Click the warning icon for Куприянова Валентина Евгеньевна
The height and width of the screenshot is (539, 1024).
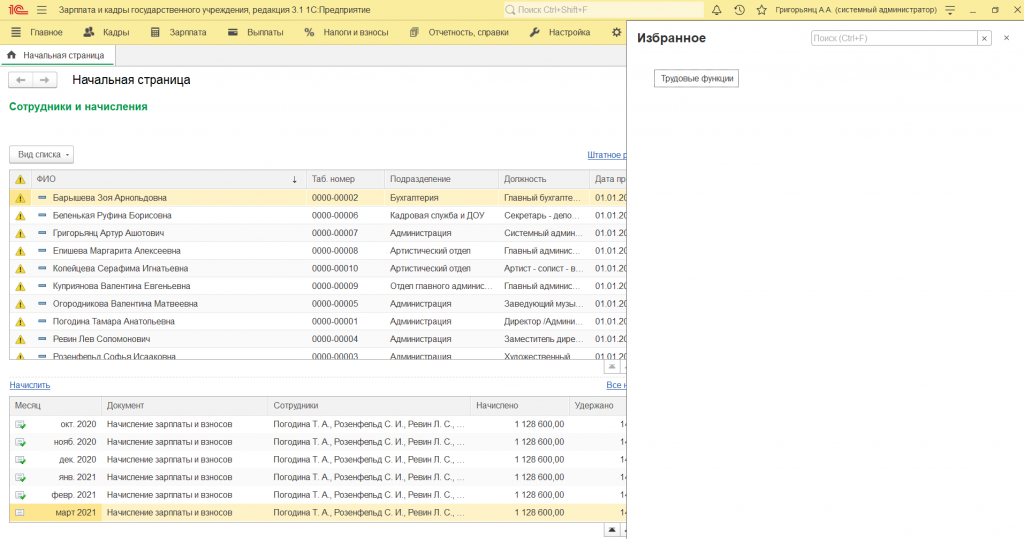[x=20, y=286]
